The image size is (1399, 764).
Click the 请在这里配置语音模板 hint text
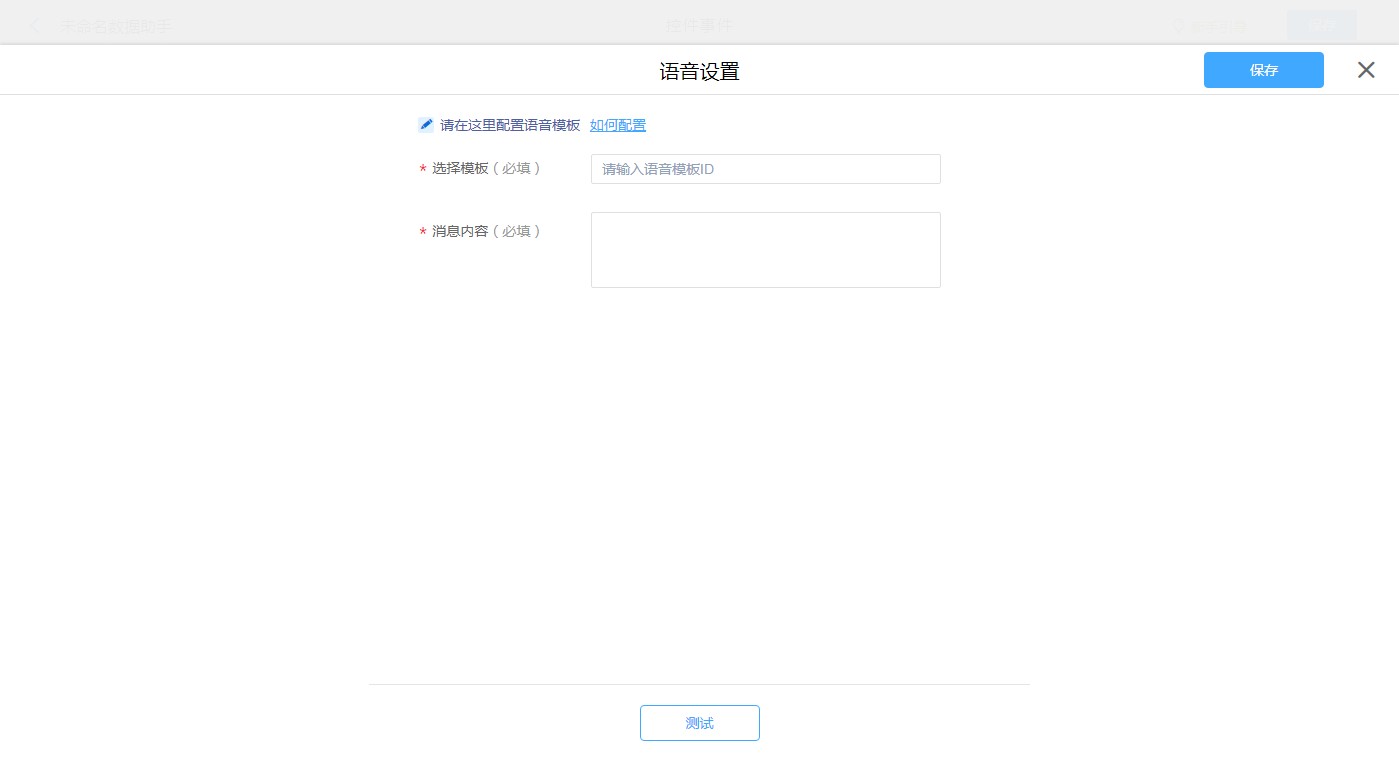tap(510, 125)
